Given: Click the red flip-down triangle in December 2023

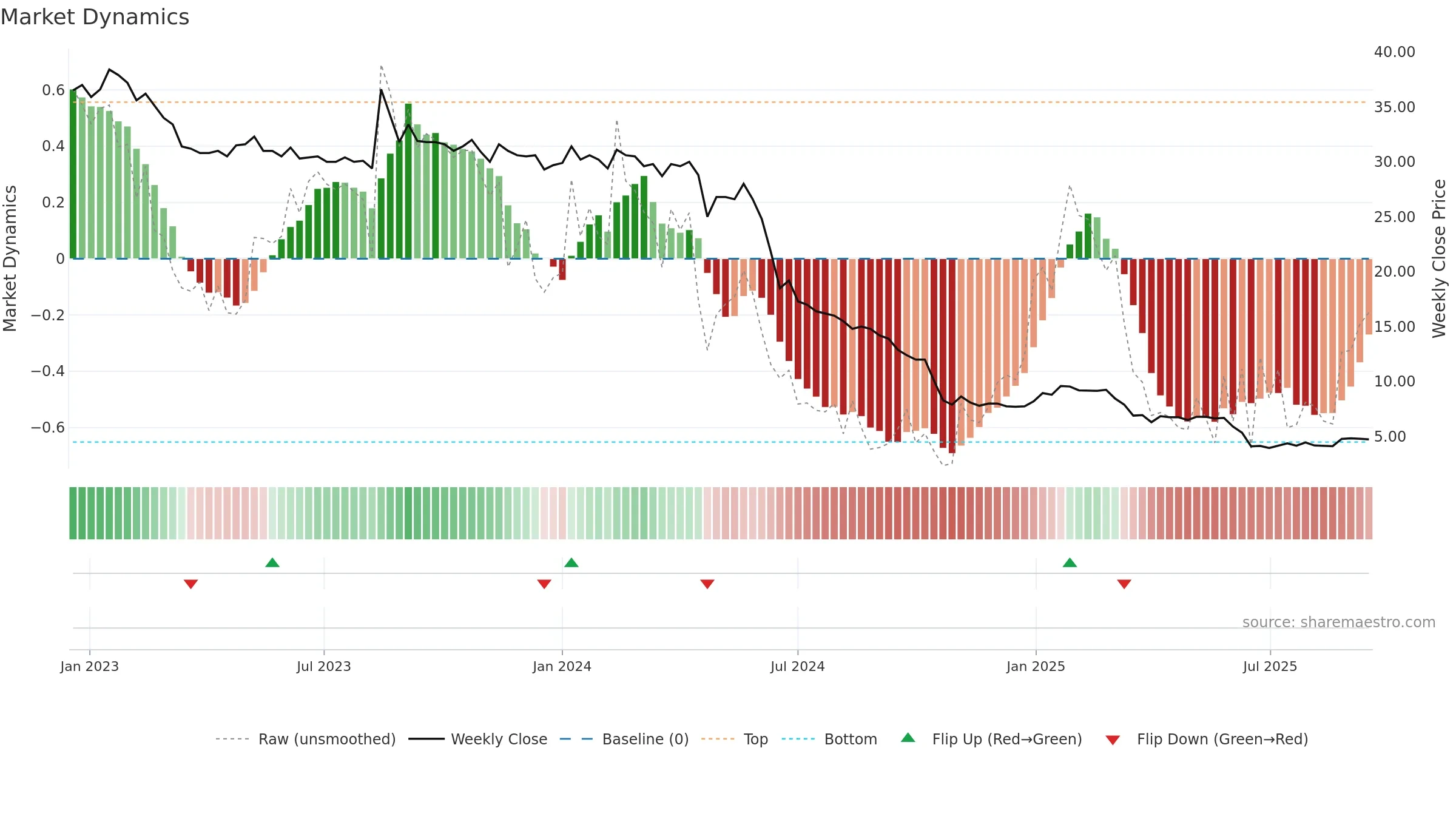Looking at the screenshot, I should [x=544, y=584].
